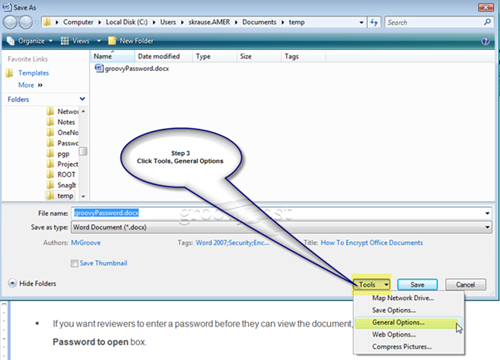Select the SnagIt folder in tree

pos(67,185)
